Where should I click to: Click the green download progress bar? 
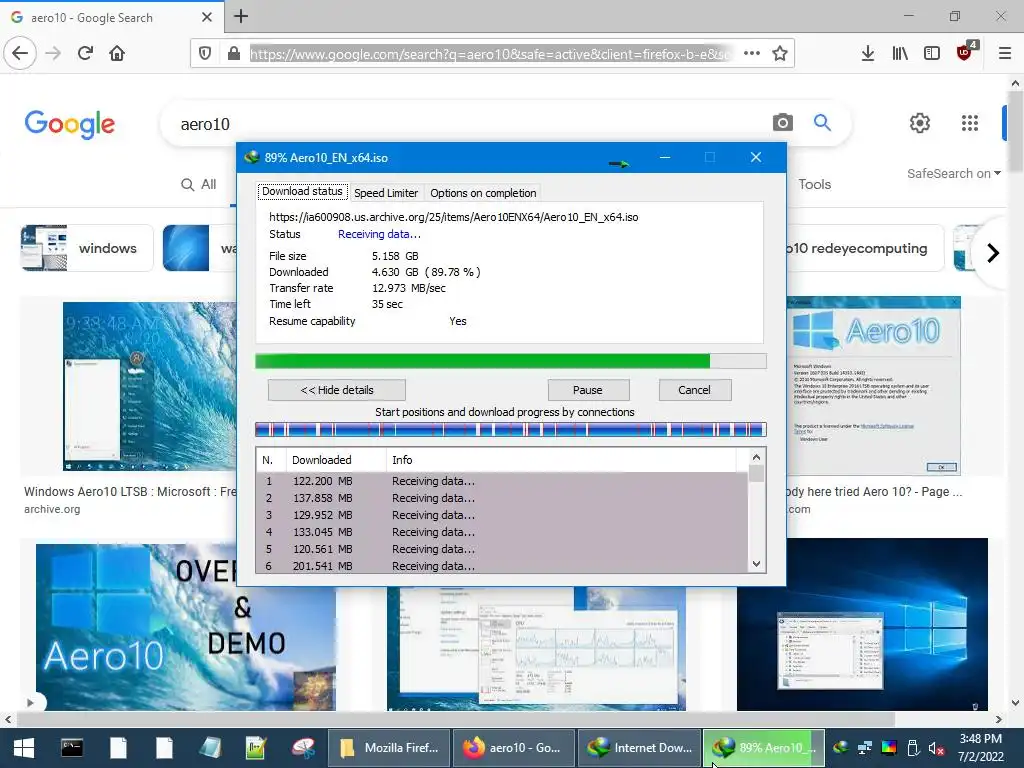tap(511, 361)
